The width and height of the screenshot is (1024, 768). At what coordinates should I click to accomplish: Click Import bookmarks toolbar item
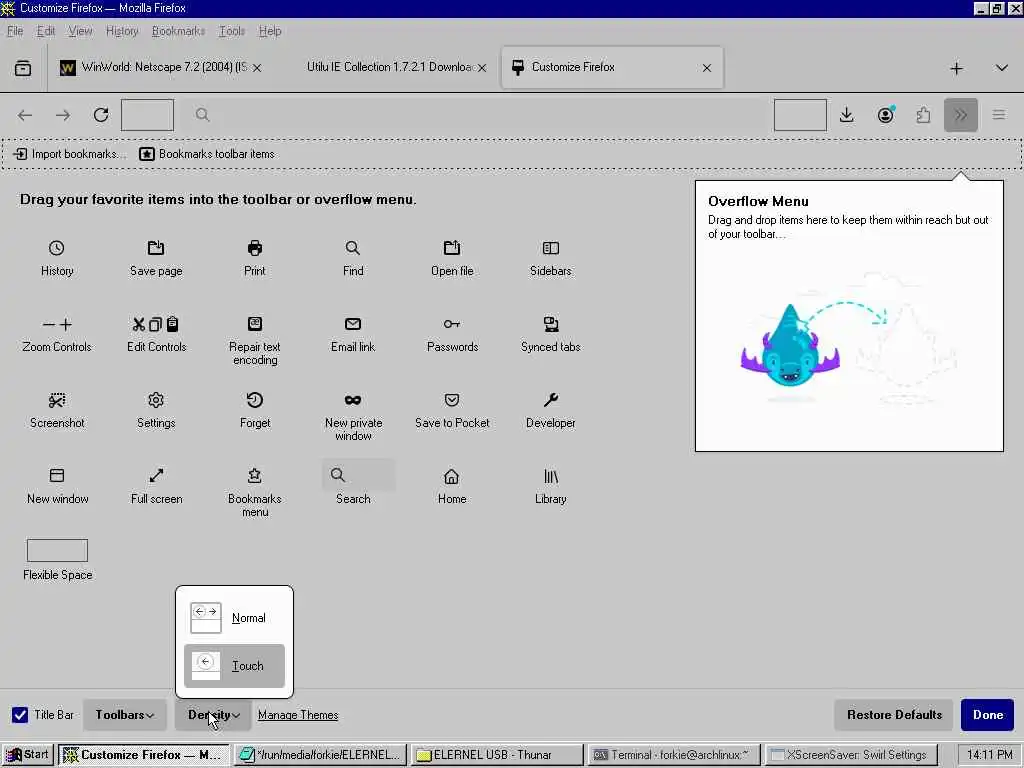coord(70,154)
